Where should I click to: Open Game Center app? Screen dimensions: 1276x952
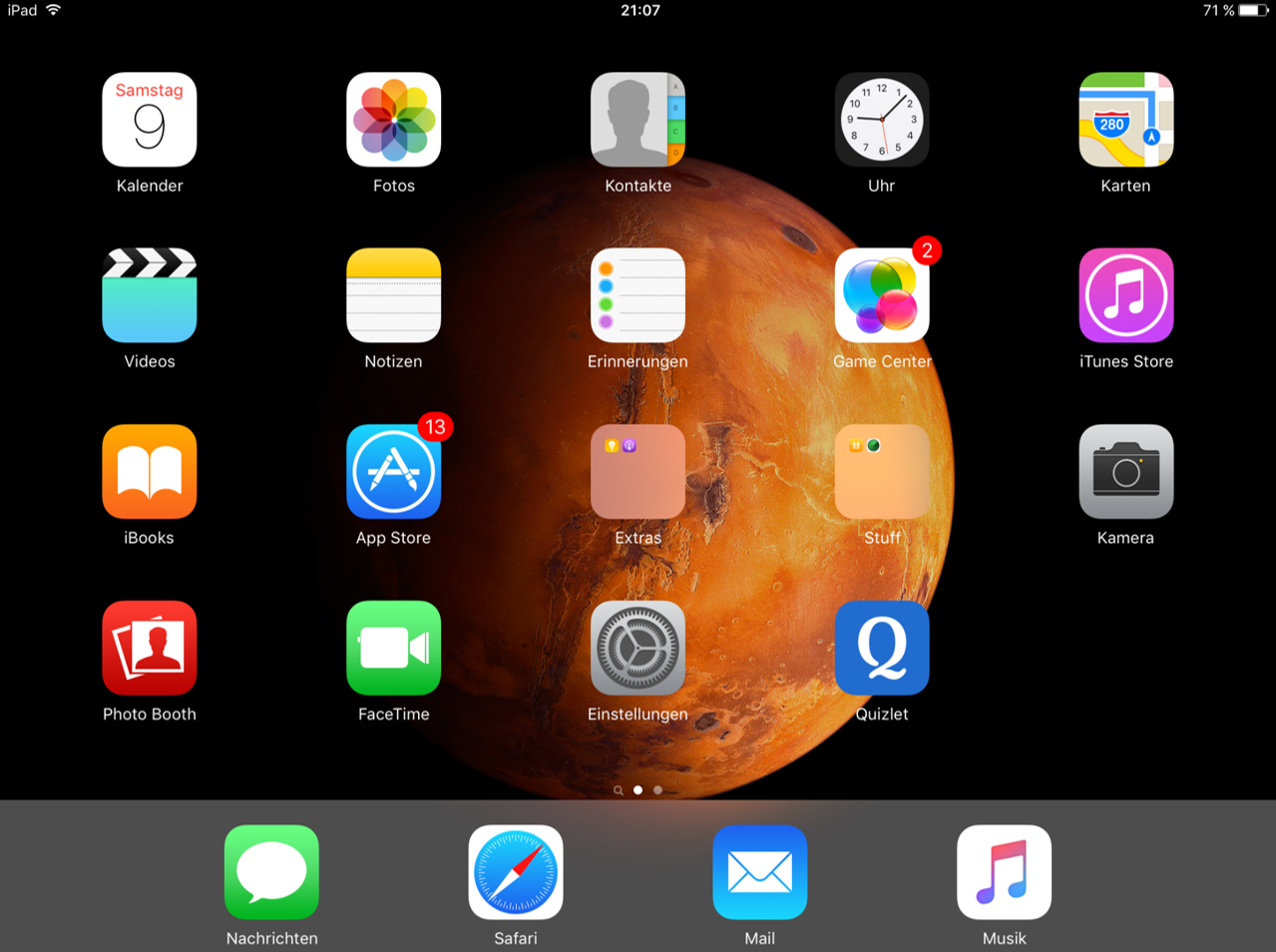(x=882, y=295)
